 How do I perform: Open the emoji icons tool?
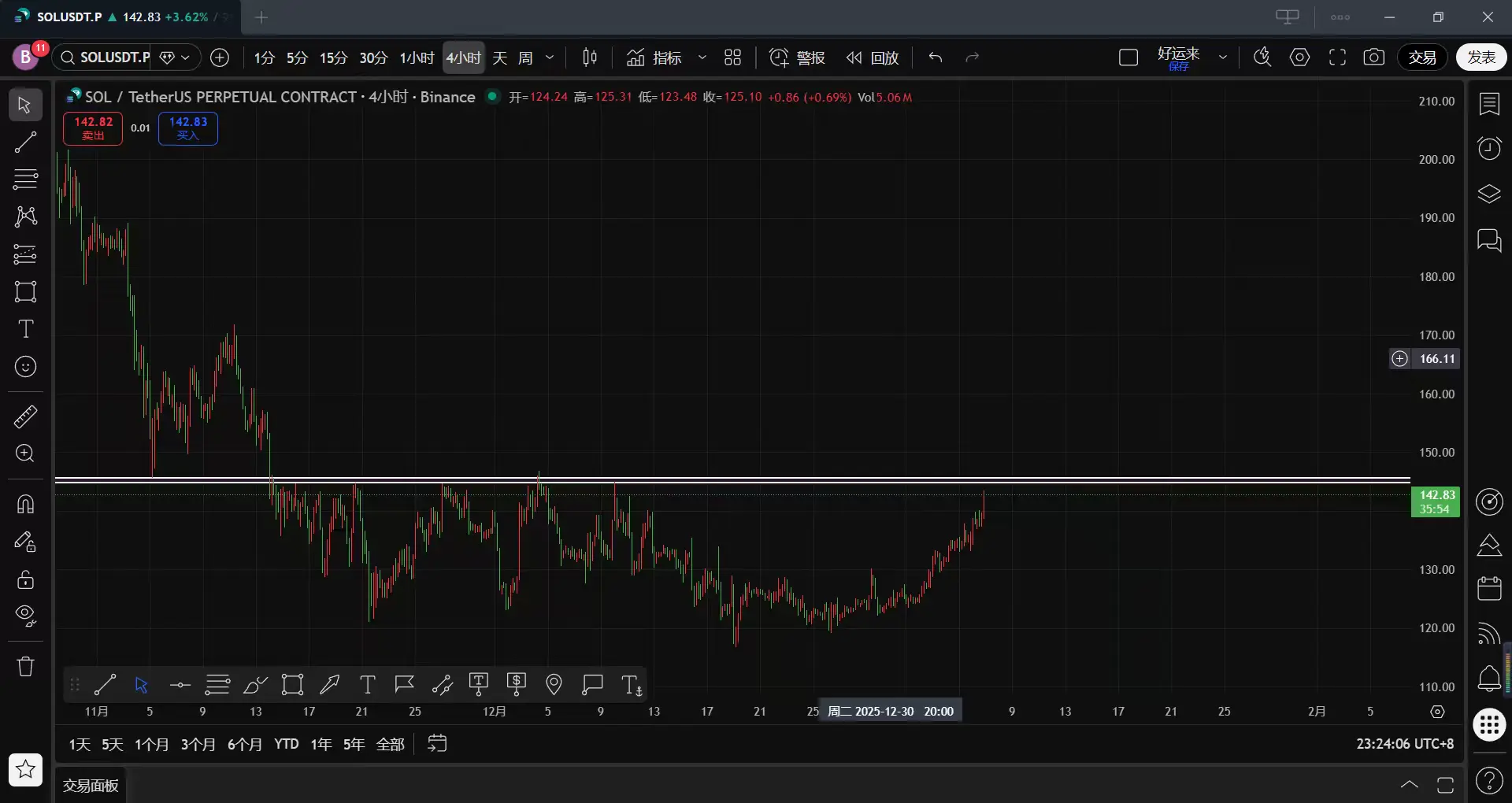point(25,367)
